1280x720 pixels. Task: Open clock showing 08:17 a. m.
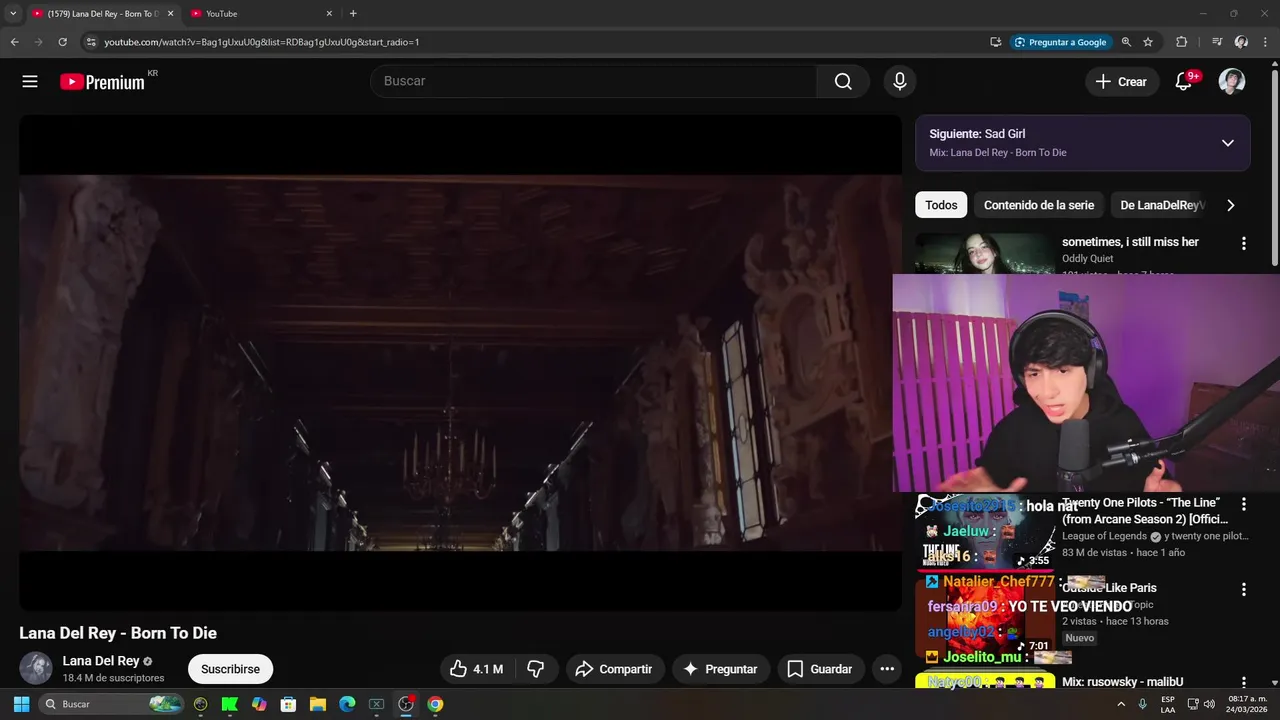coord(1248,704)
